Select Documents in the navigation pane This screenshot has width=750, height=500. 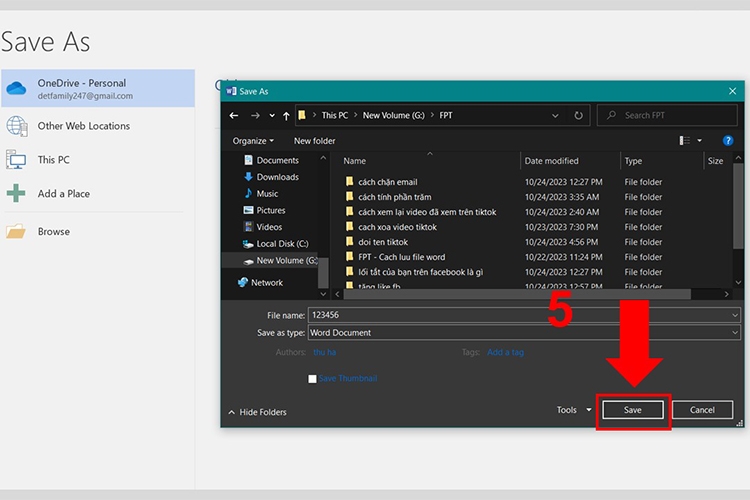click(x=277, y=160)
